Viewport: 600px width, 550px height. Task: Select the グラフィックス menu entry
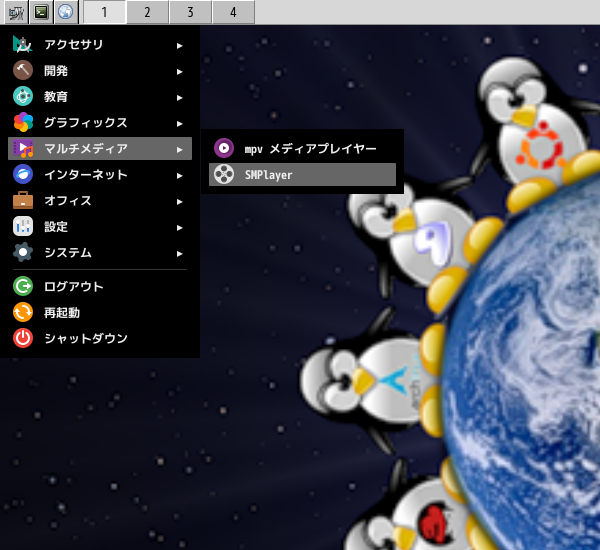click(x=100, y=122)
